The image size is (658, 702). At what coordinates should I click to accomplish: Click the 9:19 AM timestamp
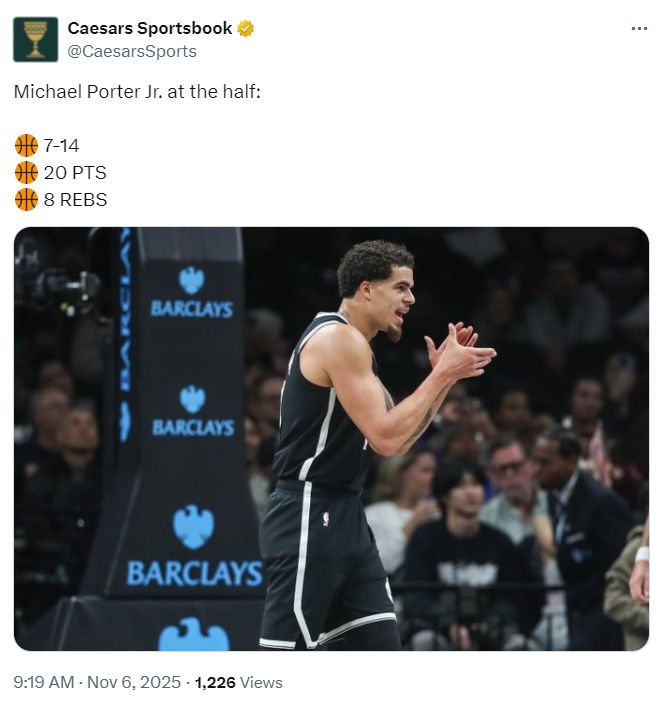[44, 682]
